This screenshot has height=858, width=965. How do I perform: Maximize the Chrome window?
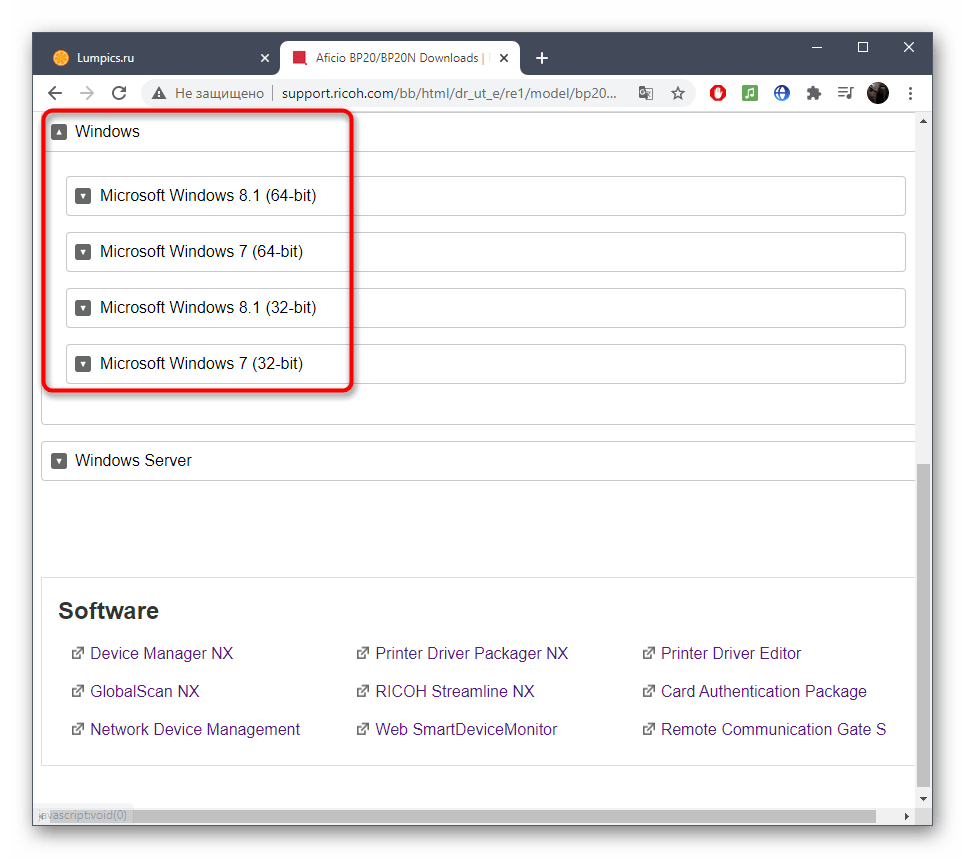[863, 47]
